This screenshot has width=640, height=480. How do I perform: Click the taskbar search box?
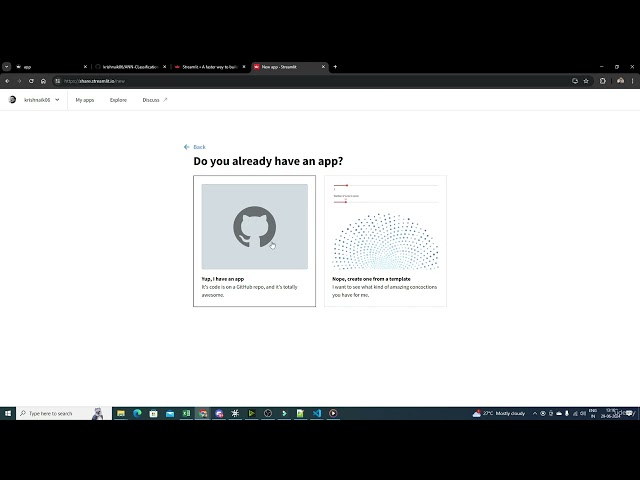pyautogui.click(x=64, y=413)
